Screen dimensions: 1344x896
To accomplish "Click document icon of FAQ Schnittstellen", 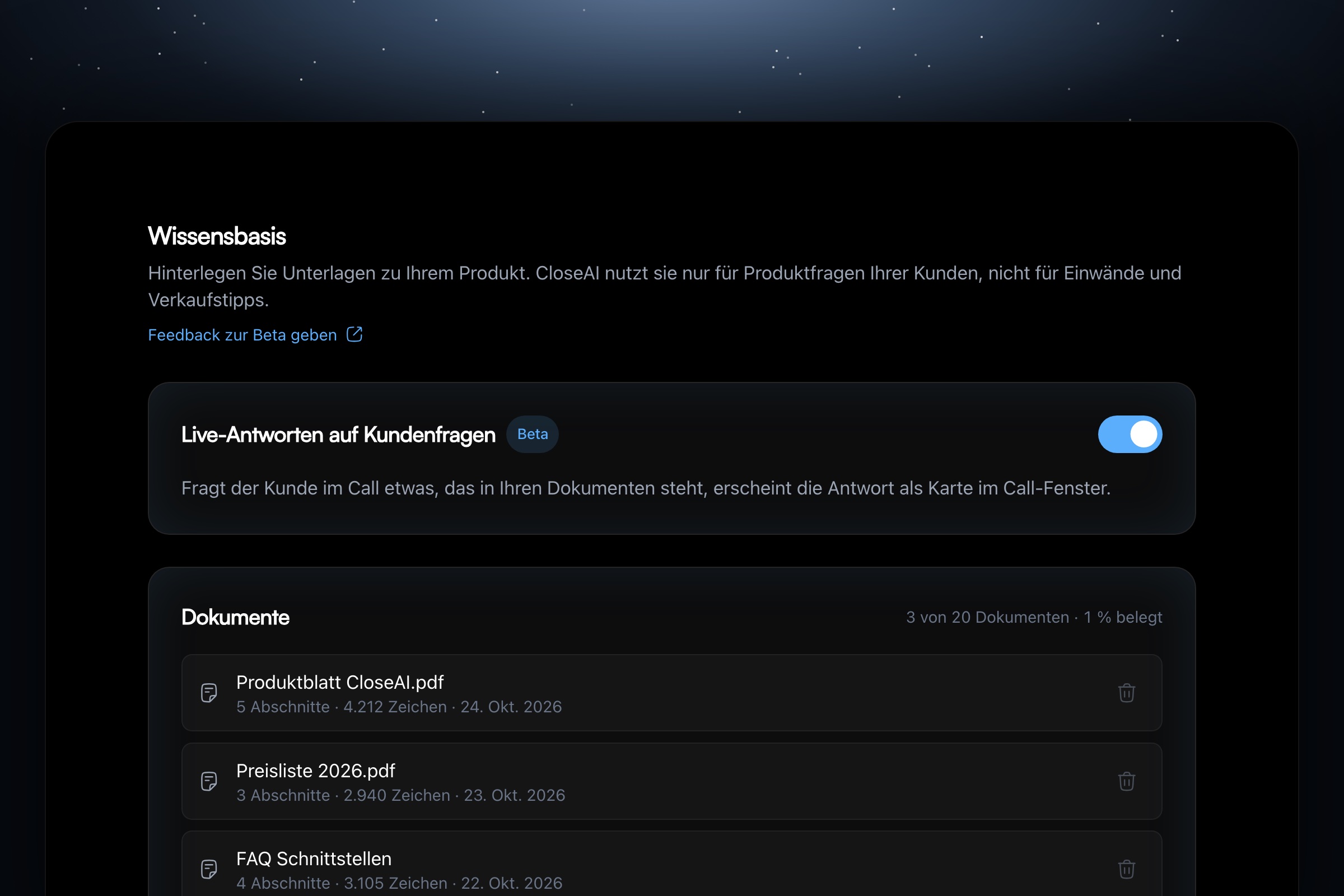I will point(209,869).
